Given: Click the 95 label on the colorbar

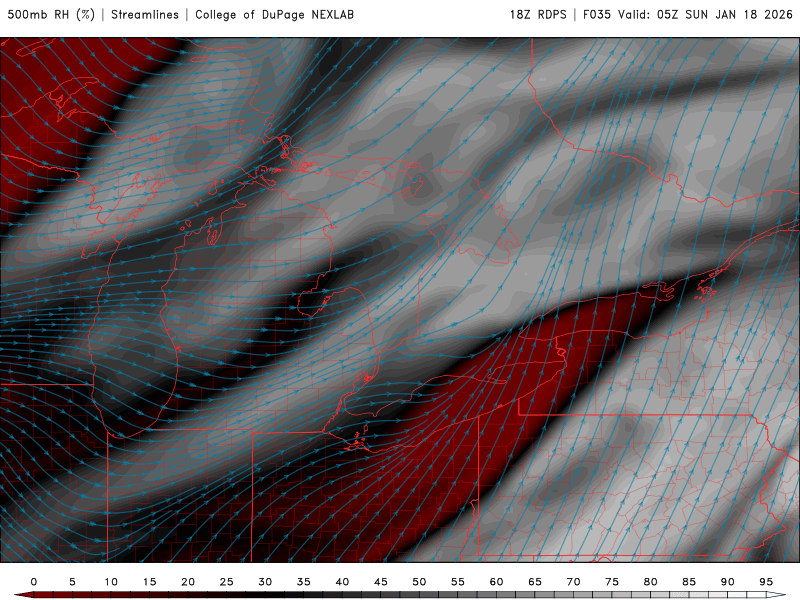Looking at the screenshot, I should (x=766, y=582).
